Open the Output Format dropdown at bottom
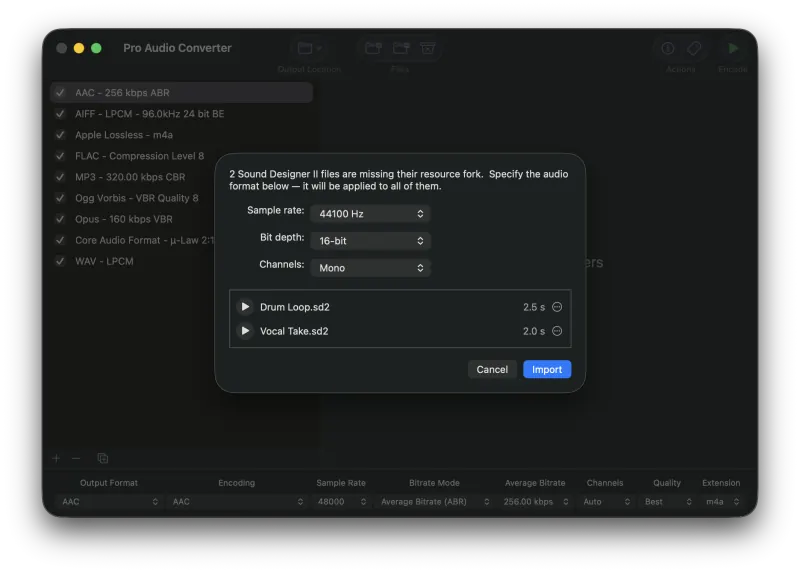The image size is (800, 573). [109, 502]
